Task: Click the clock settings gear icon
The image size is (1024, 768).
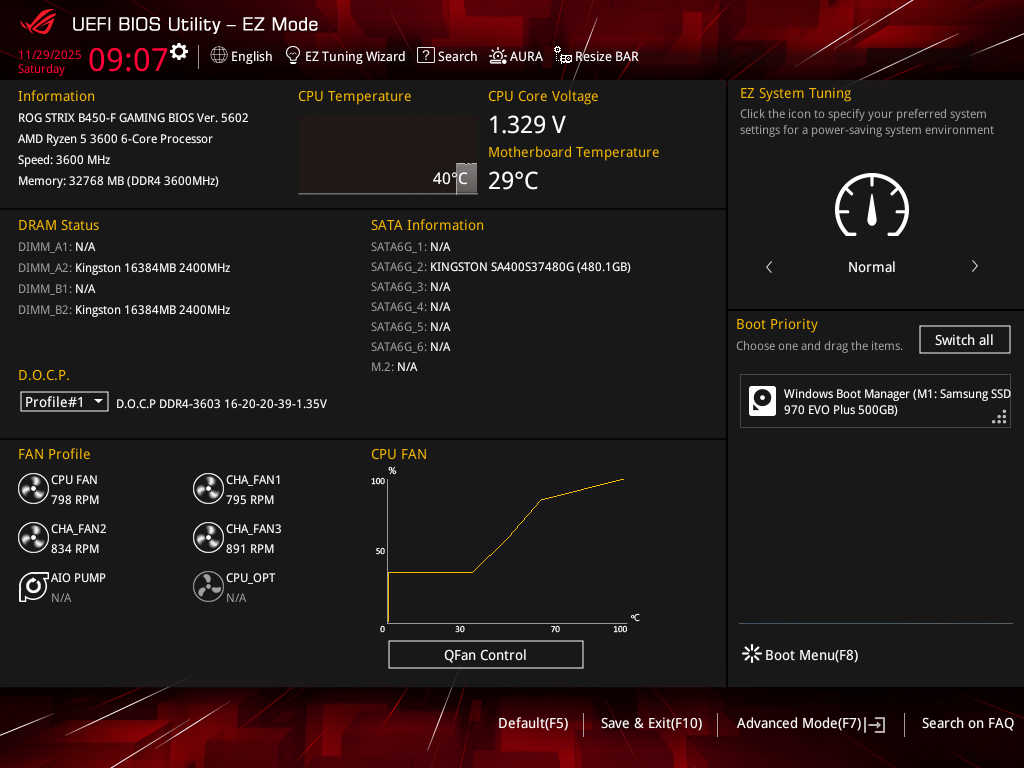Action: pyautogui.click(x=179, y=52)
